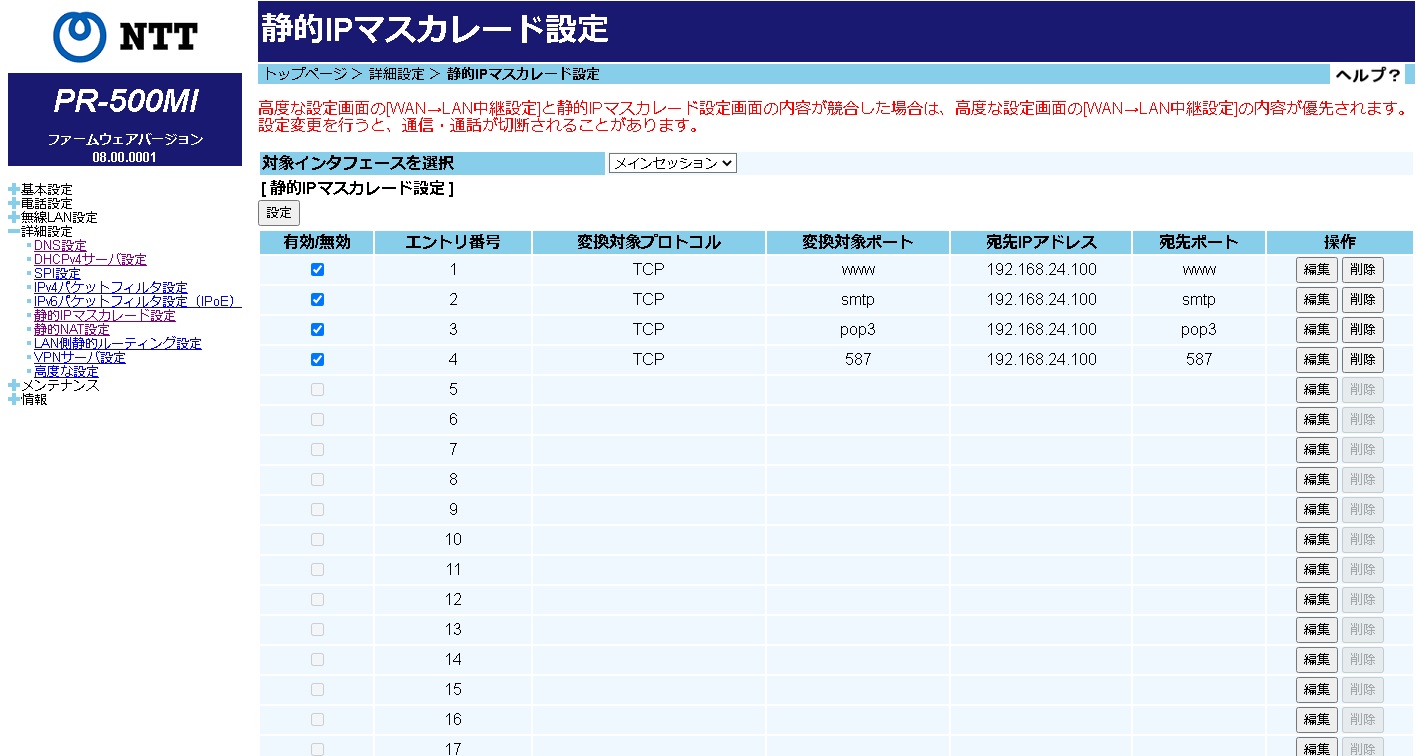This screenshot has height=756, width=1416.
Task: Open DNS設定 in the sidebar
Action: coord(60,245)
